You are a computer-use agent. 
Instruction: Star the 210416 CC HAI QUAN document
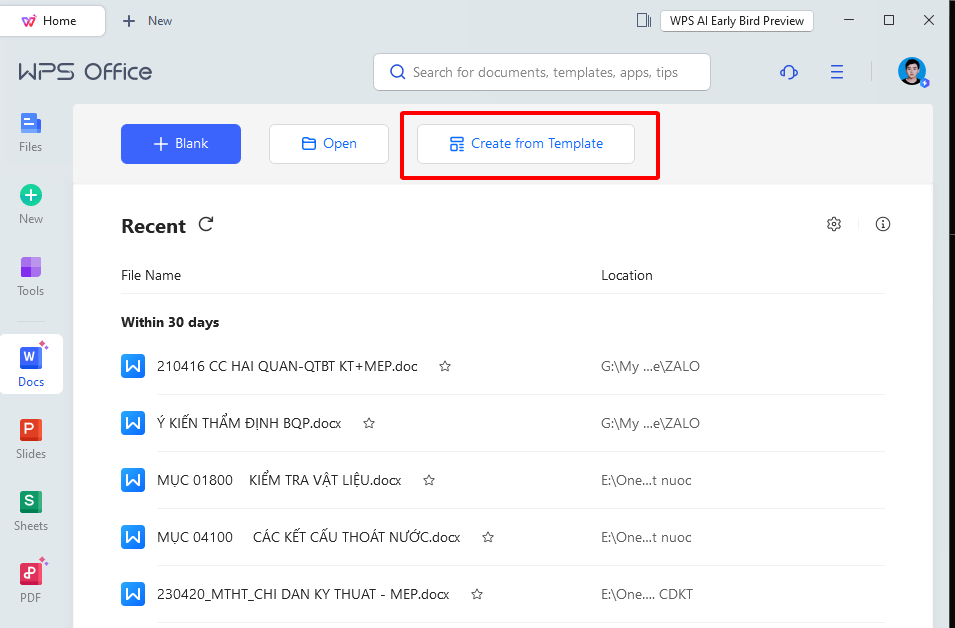tap(445, 366)
